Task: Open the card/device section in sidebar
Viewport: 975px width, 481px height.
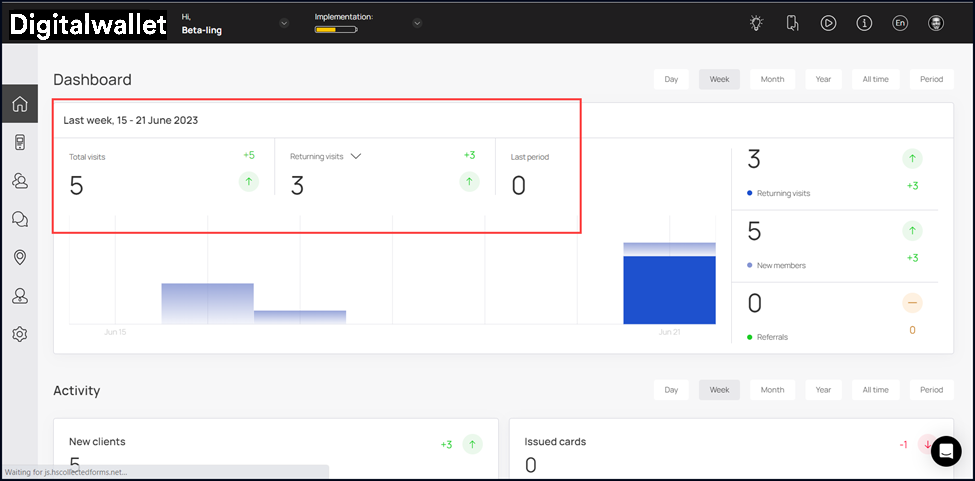Action: pyautogui.click(x=19, y=142)
